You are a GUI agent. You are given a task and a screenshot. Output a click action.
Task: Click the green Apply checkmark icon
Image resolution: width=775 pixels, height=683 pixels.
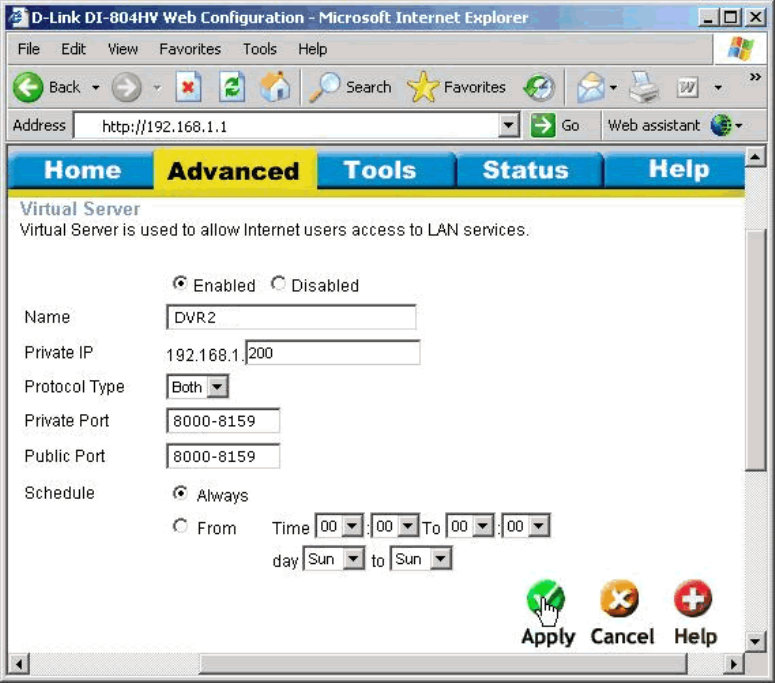coord(546,598)
